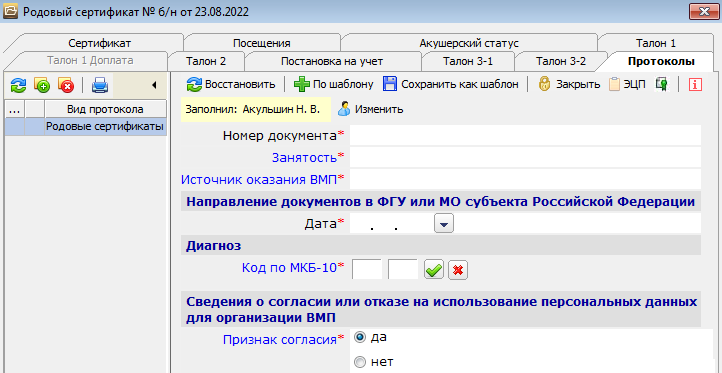The height and width of the screenshot is (373, 722).
Task: Click the second Код по МКБ-10 box
Action: pos(403,268)
